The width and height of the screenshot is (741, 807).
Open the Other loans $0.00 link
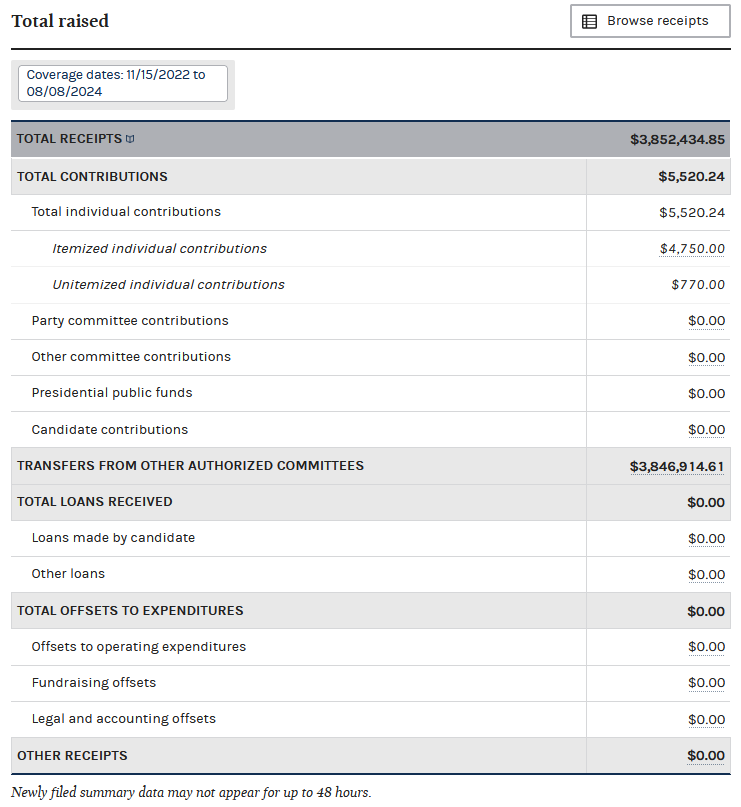707,575
